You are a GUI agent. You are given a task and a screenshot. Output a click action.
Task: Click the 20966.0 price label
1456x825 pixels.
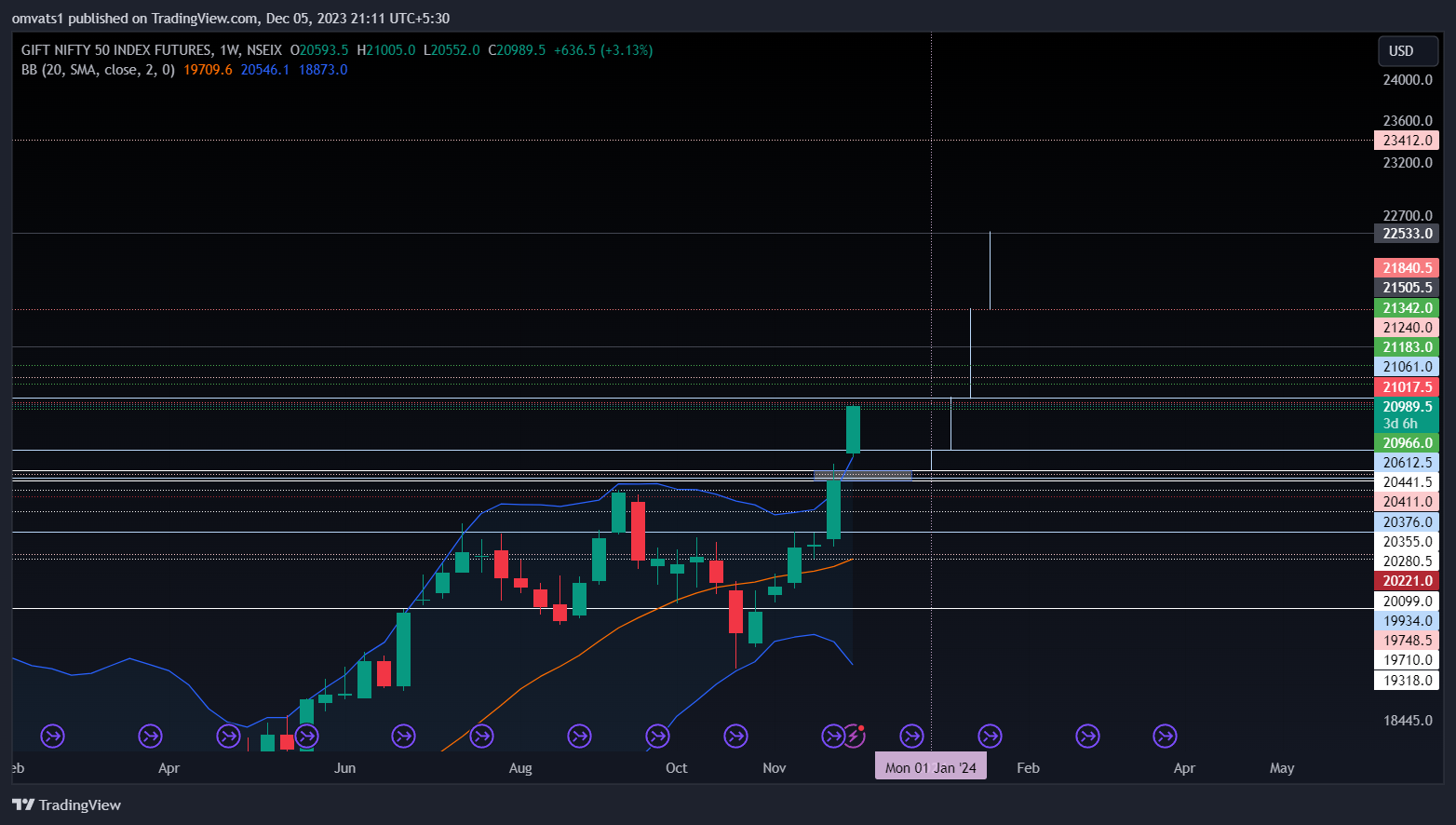1407,443
